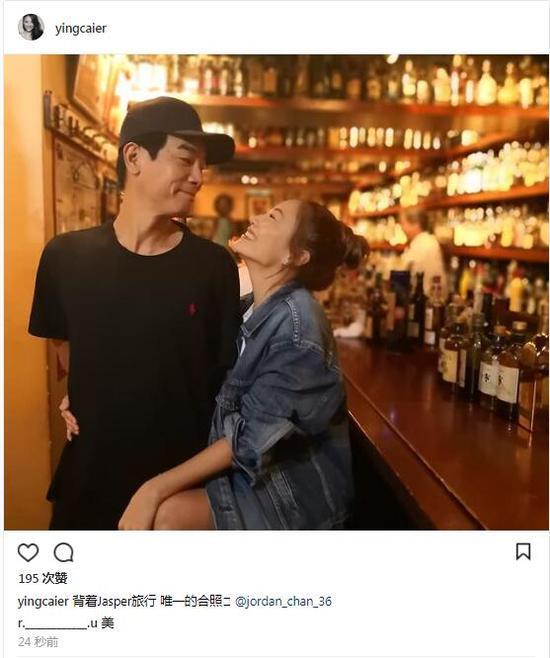Click yingcaier username in the caption
The image size is (550, 658).
pos(43,602)
